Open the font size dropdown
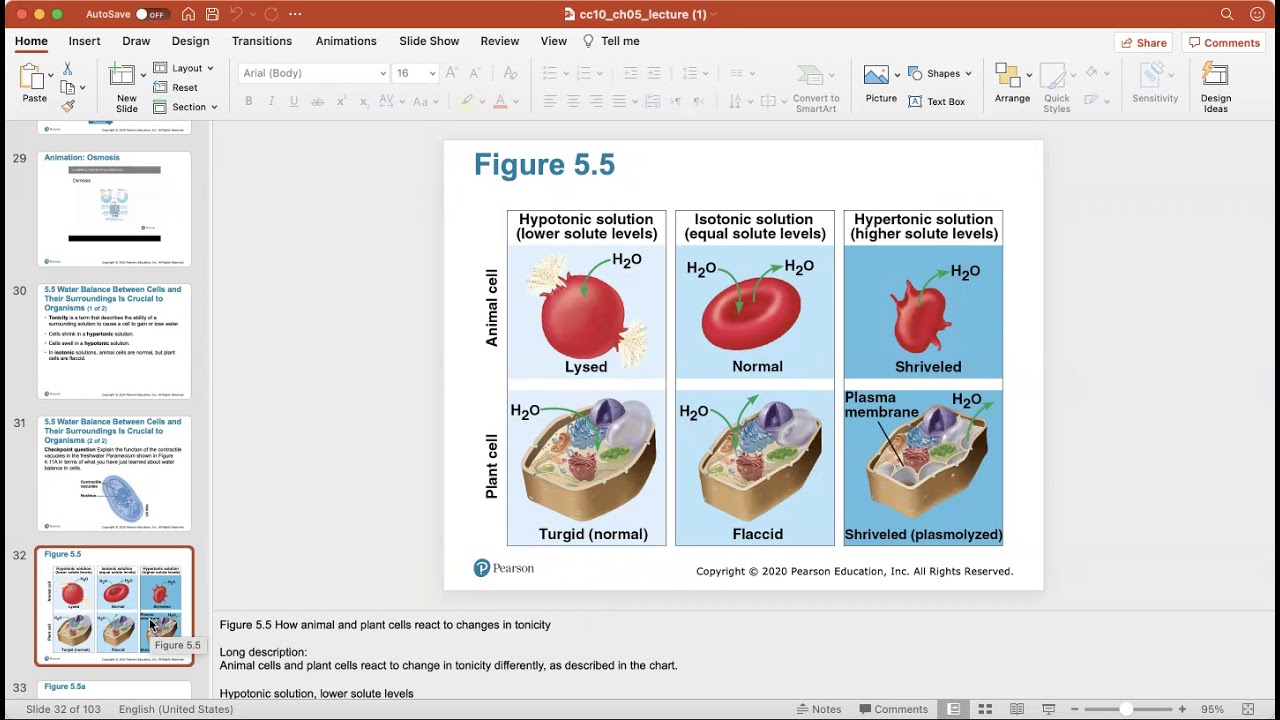The height and width of the screenshot is (720, 1280). point(432,73)
